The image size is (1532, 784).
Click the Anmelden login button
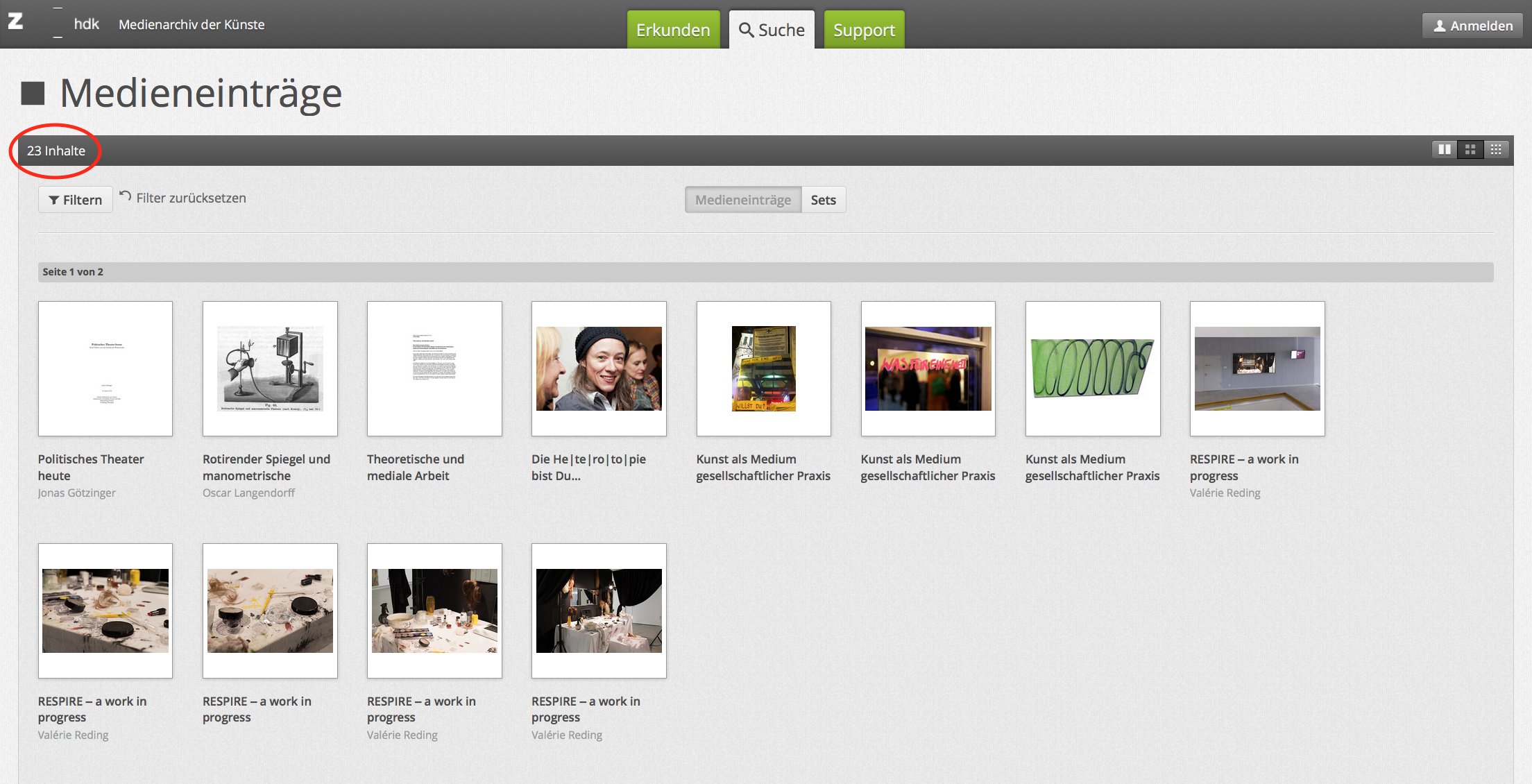click(x=1472, y=26)
